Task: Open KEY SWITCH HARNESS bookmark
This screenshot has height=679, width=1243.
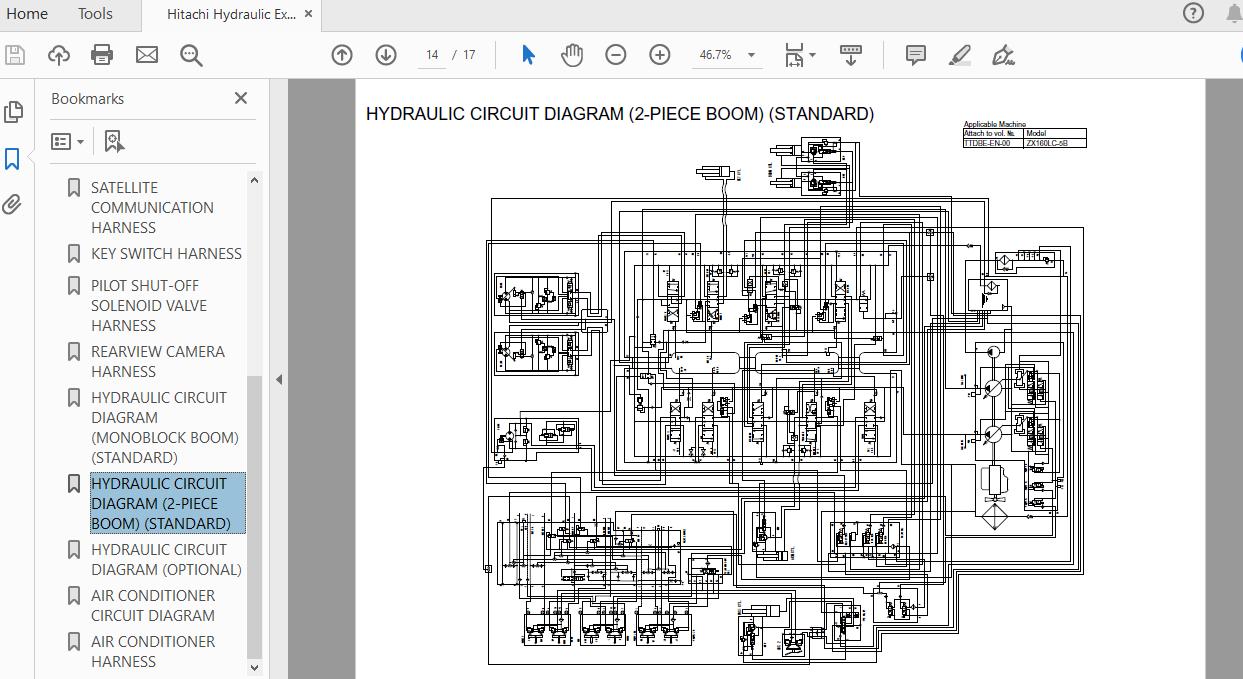Action: pyautogui.click(x=166, y=253)
